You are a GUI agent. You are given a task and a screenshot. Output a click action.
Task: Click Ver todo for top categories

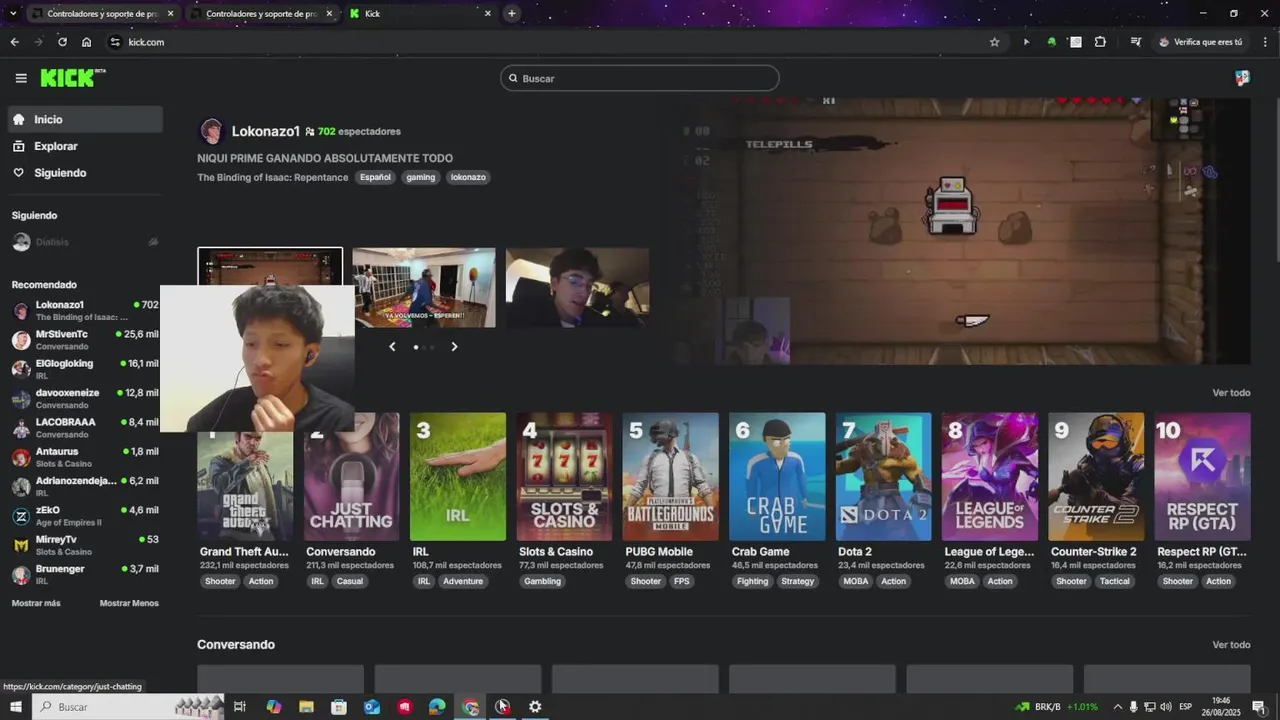pos(1231,393)
